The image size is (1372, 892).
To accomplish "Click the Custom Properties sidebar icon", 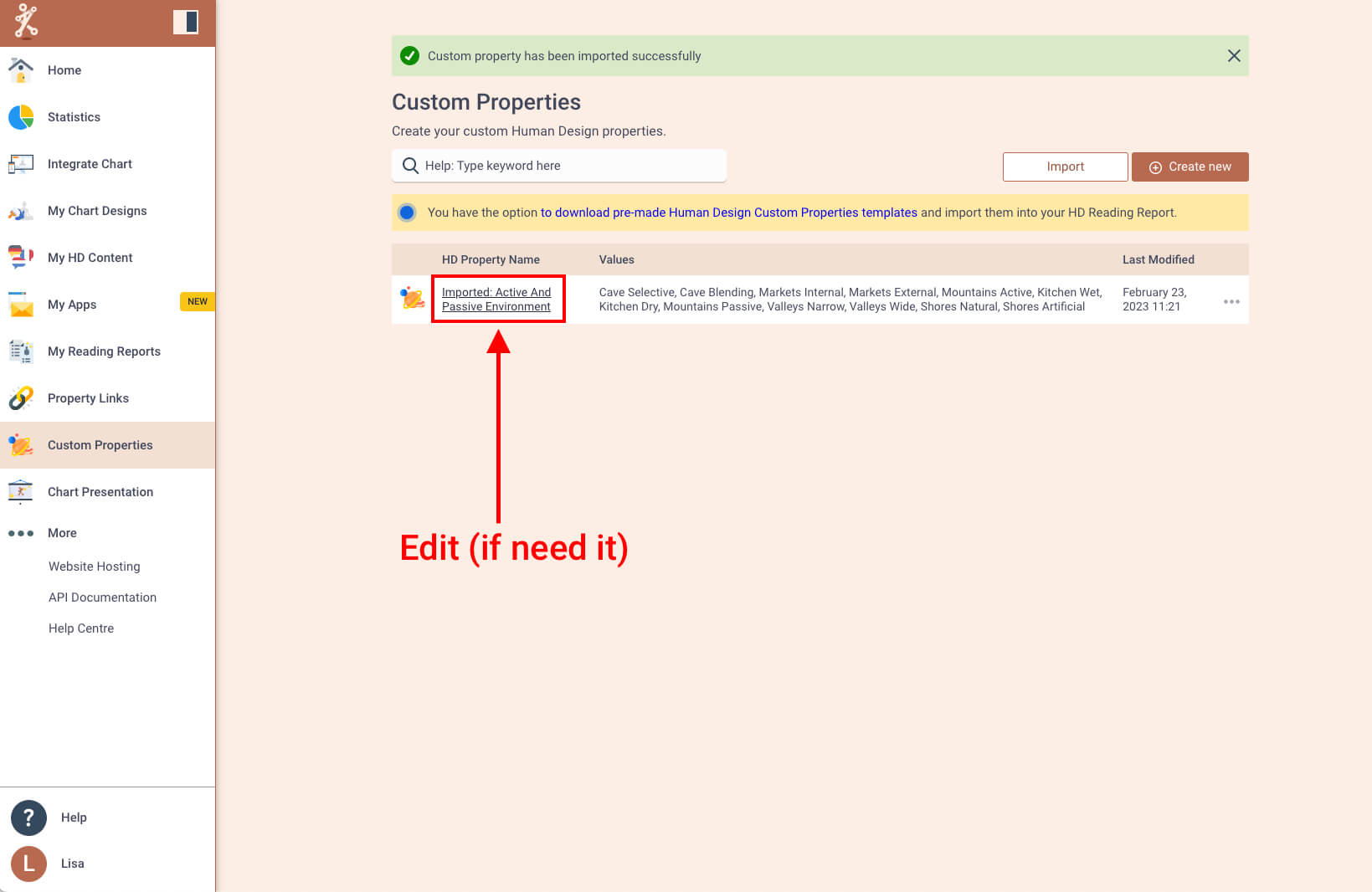I will pyautogui.click(x=21, y=445).
